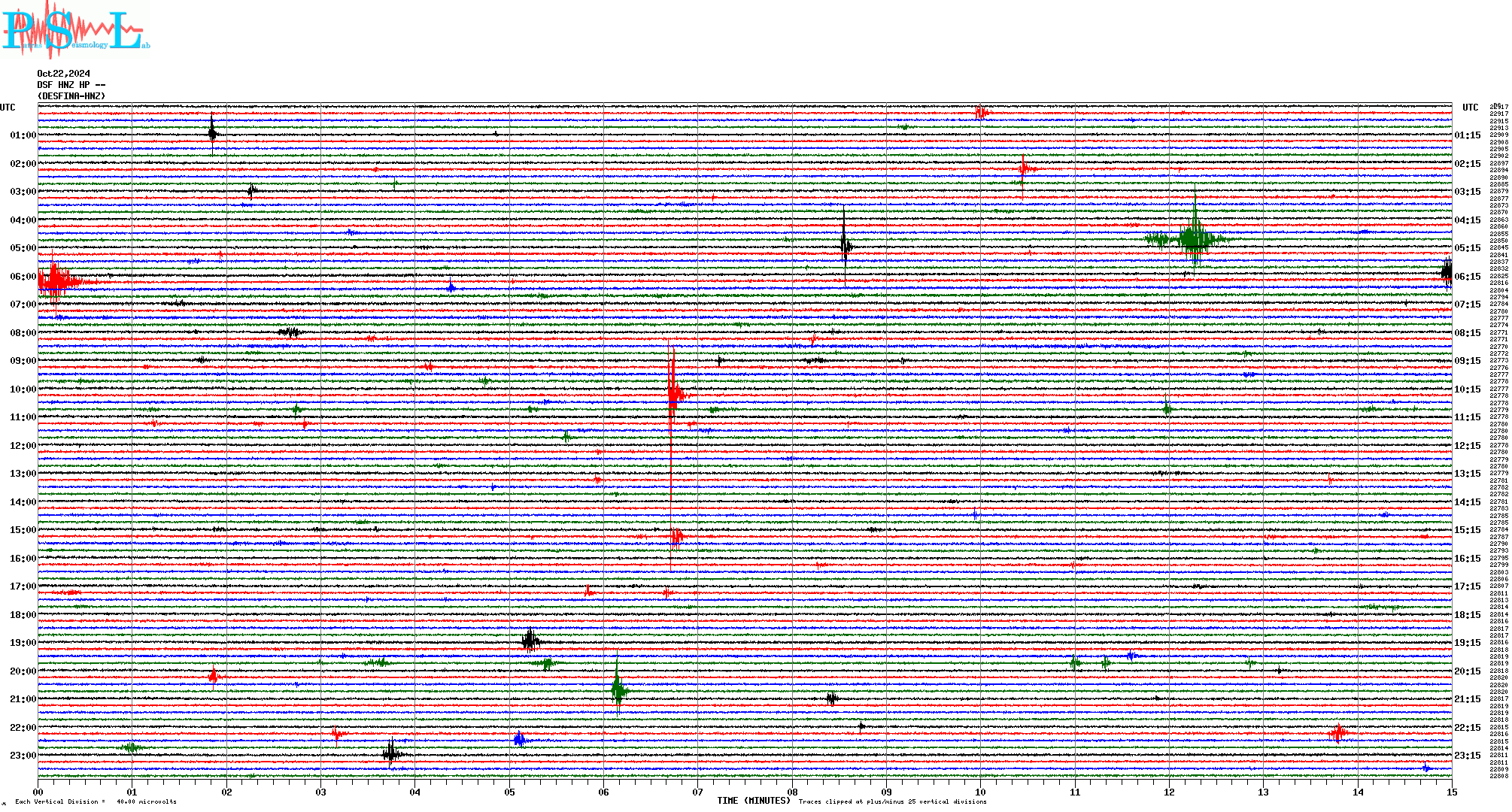Click the 12:00 hour label
Image resolution: width=1512 pixels, height=812 pixels.
23,446
